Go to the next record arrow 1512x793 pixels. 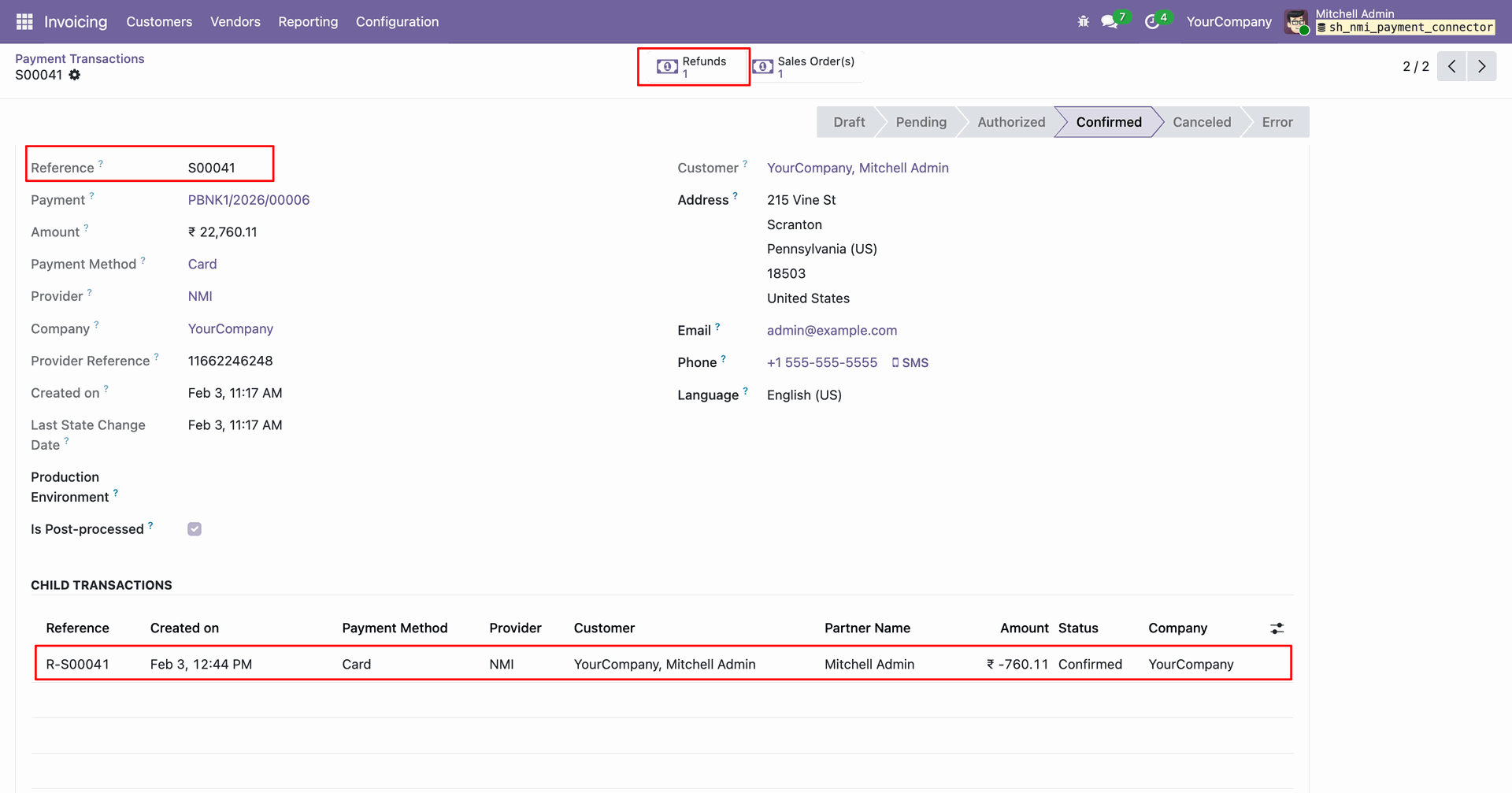[x=1481, y=66]
